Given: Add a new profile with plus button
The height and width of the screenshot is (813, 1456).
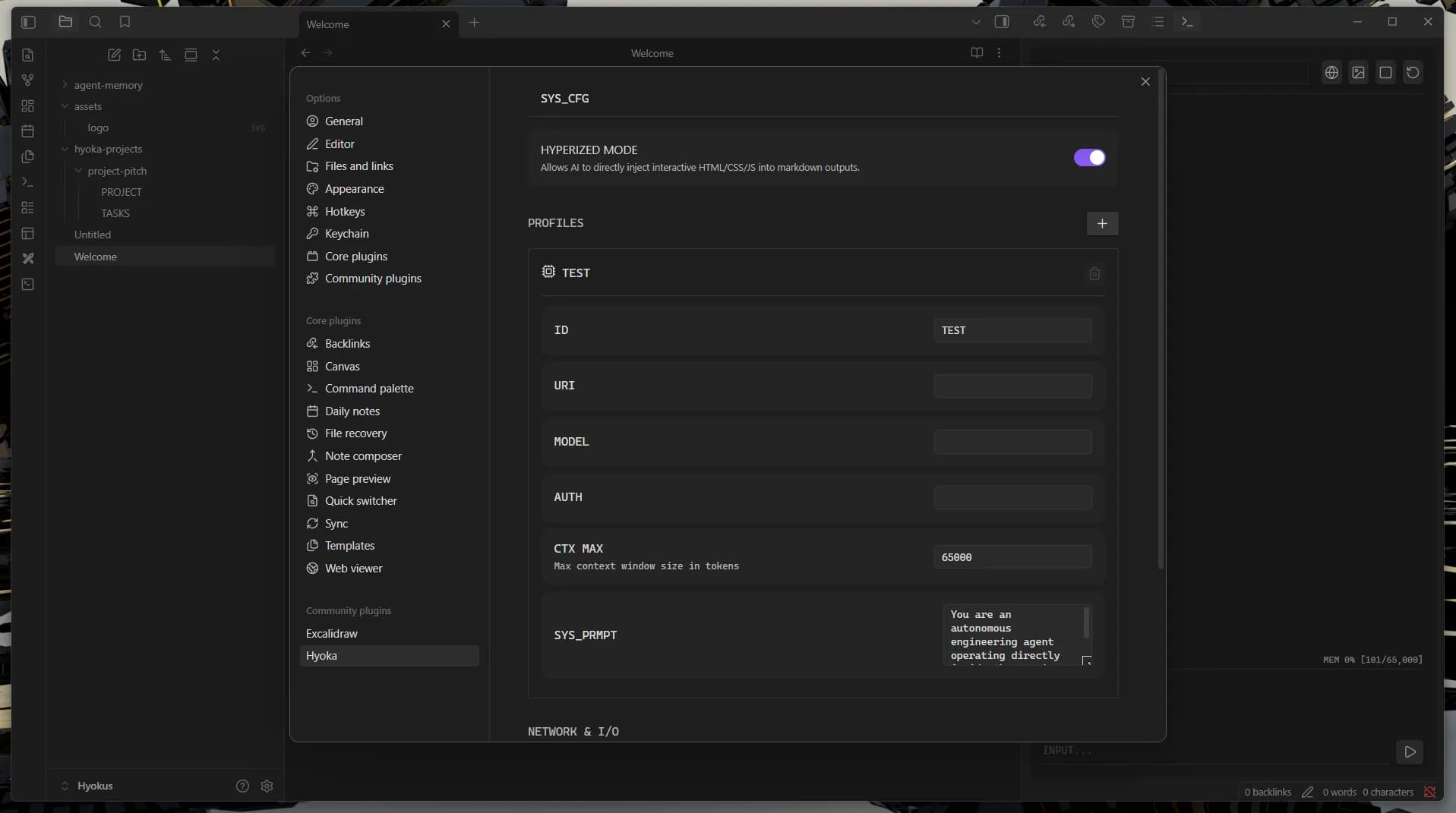Looking at the screenshot, I should (x=1102, y=223).
